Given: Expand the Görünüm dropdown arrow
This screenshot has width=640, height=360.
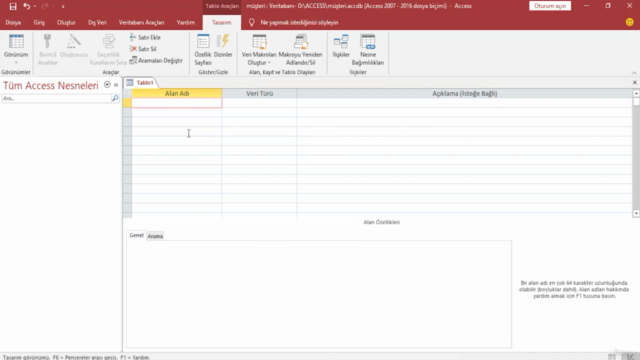Looking at the screenshot, I should [x=16, y=62].
